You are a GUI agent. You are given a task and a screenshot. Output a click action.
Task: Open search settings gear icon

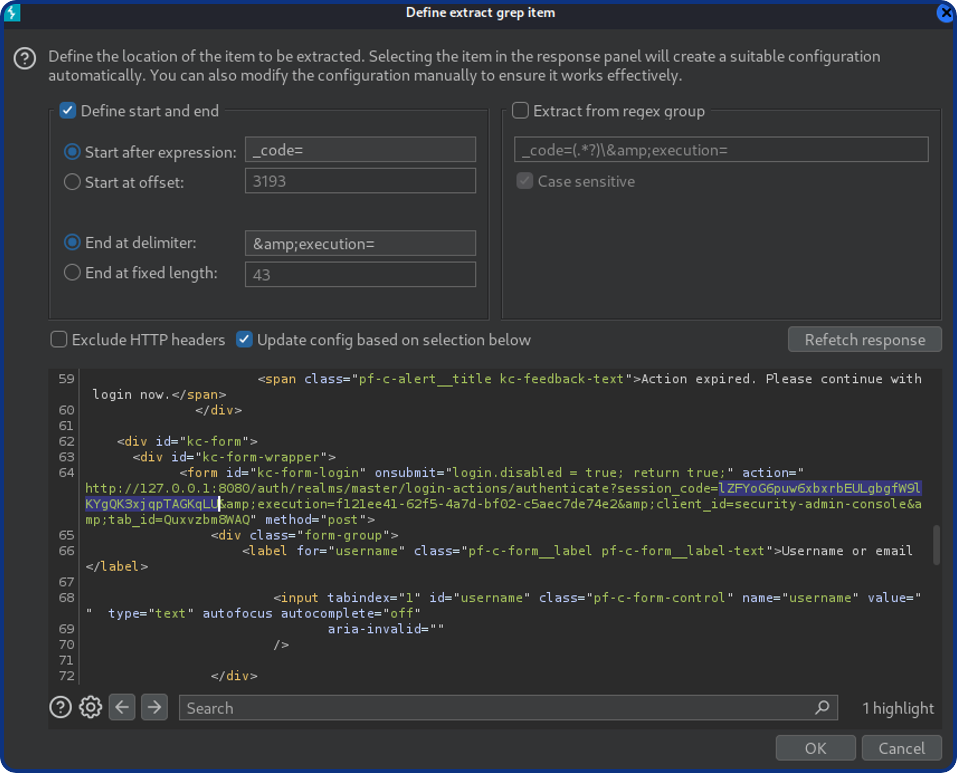[90, 707]
